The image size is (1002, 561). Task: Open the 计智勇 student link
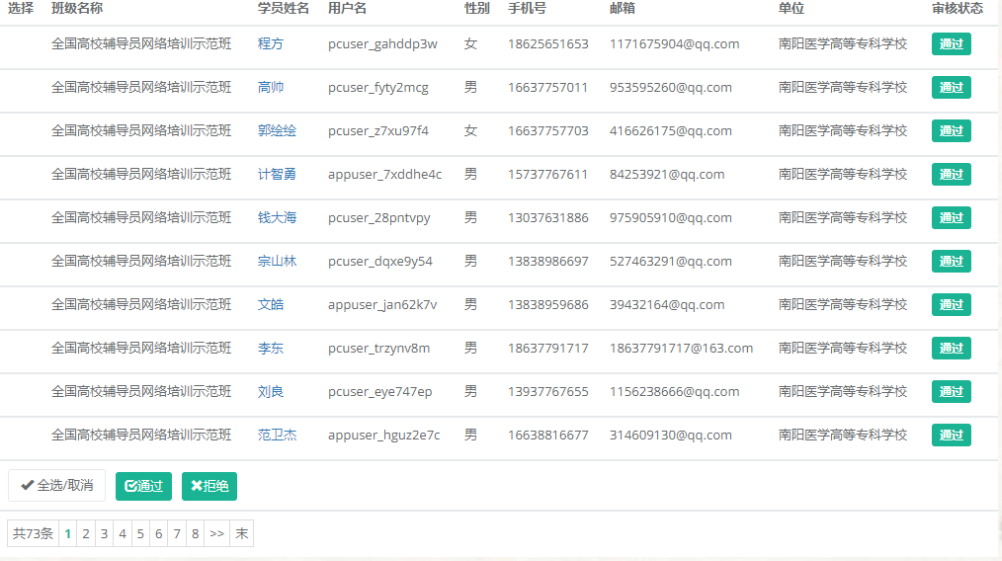[x=277, y=174]
